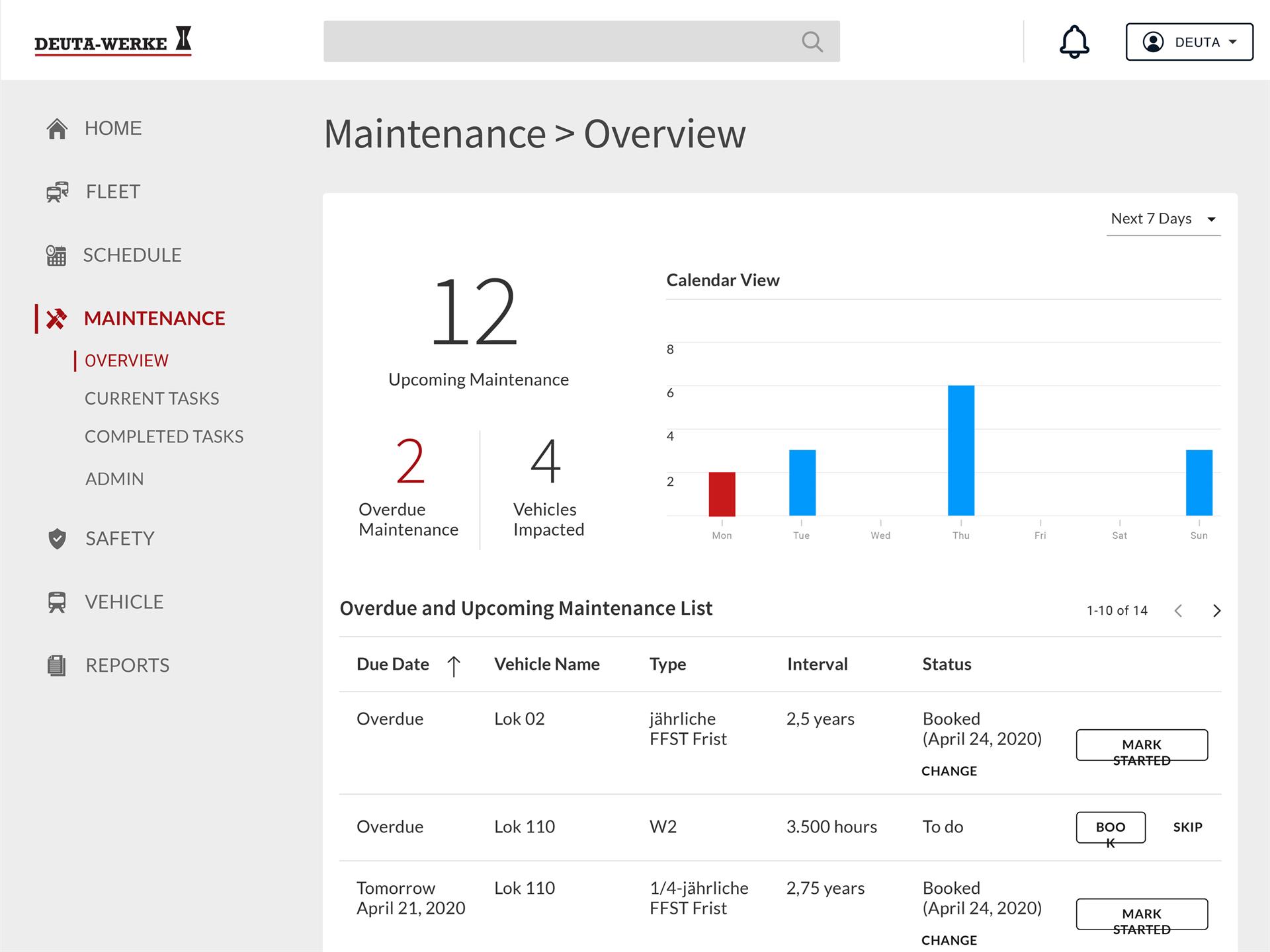Viewport: 1270px width, 952px height.
Task: Click the Maintenance tools icon
Action: tap(56, 319)
